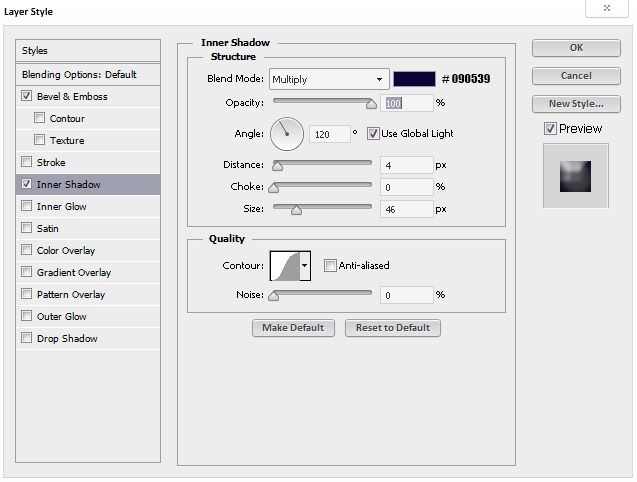Image resolution: width=637 pixels, height=482 pixels.
Task: Enable the Stroke checkbox
Action: (26, 162)
